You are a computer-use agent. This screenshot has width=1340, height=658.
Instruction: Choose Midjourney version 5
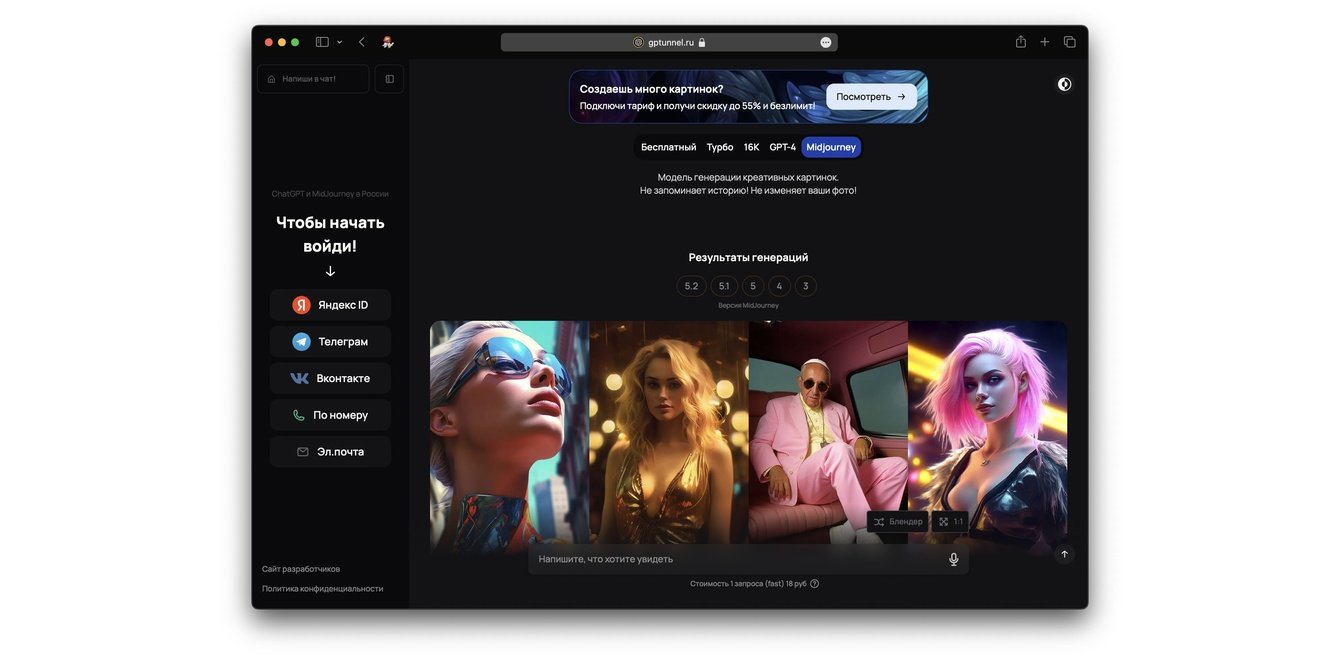(753, 286)
